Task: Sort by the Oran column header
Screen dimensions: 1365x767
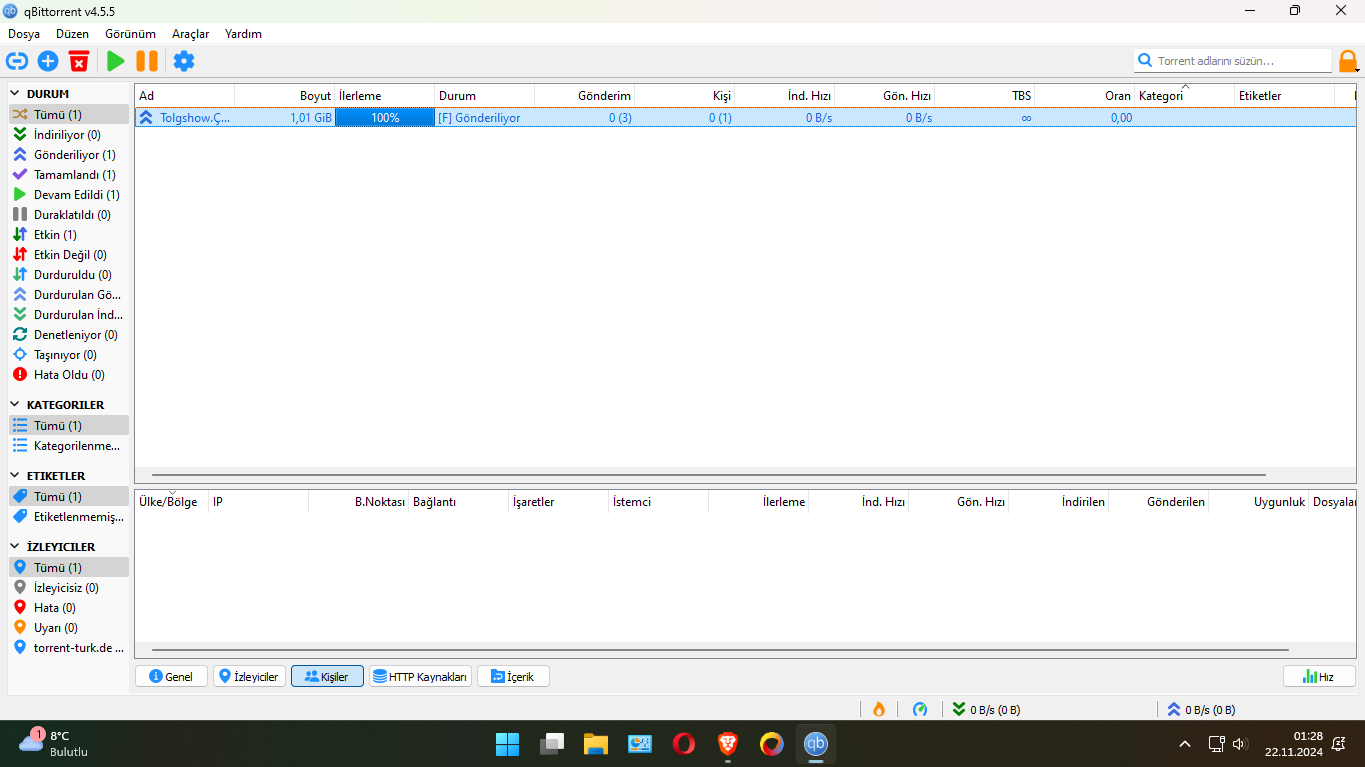Action: (x=1085, y=96)
